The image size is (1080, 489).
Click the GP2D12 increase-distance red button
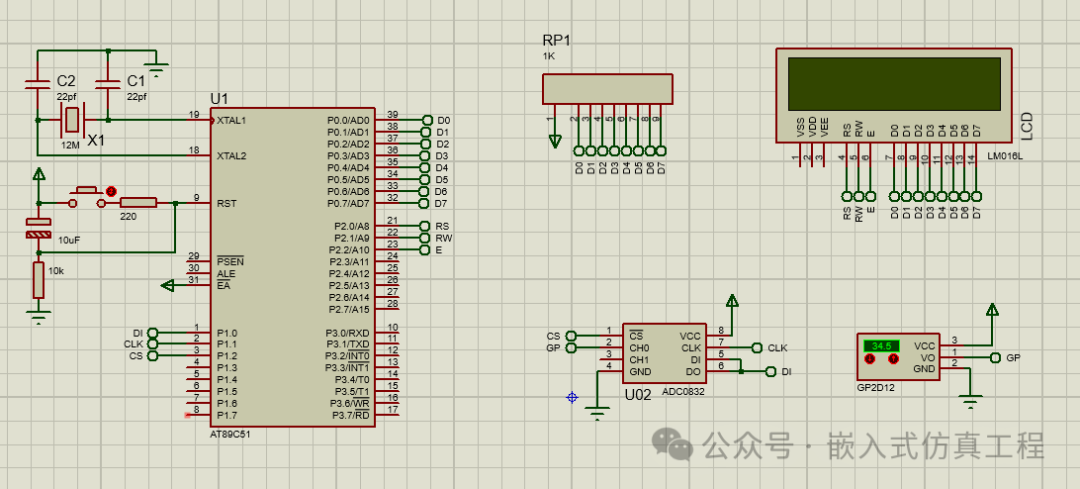[892, 358]
